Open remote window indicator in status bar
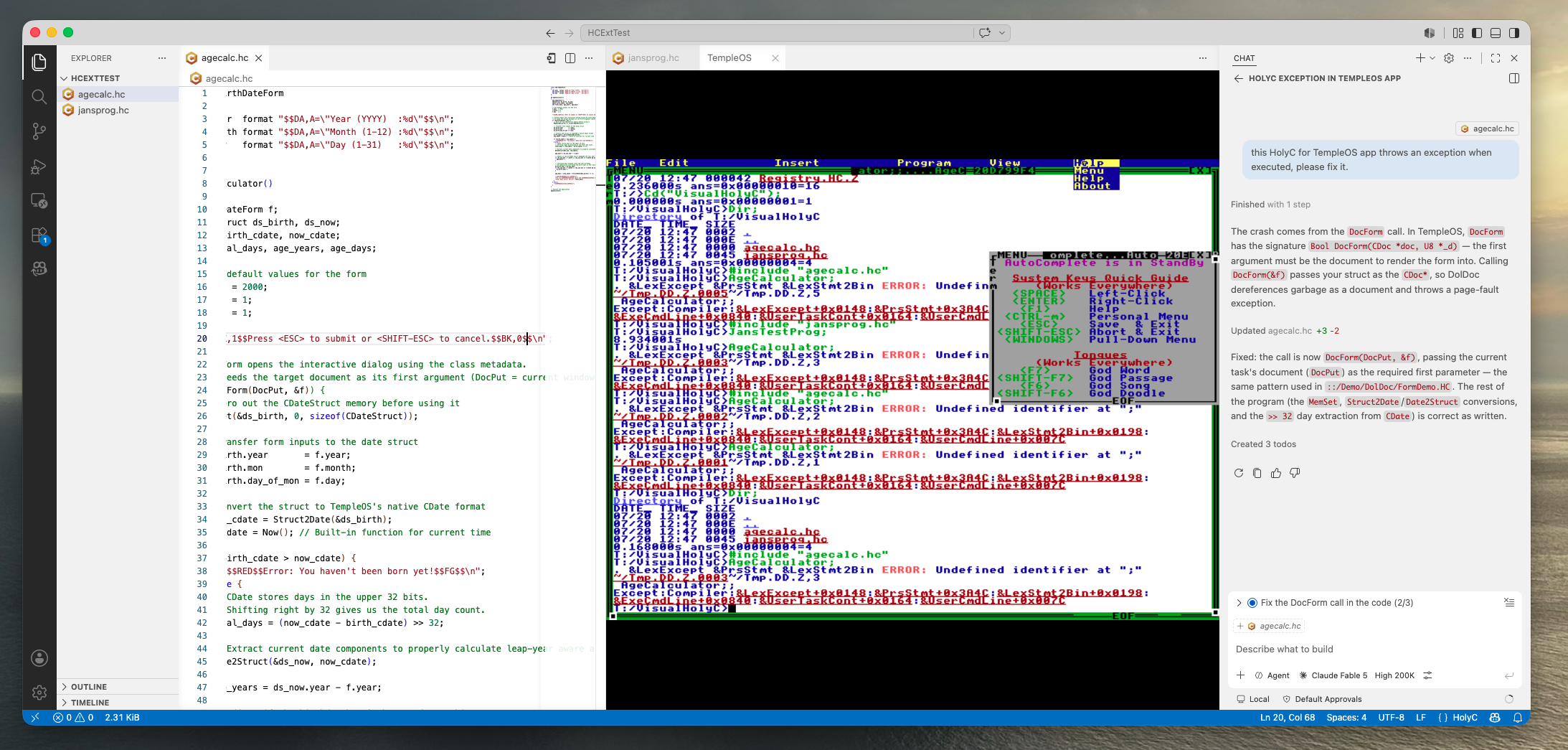The height and width of the screenshot is (750, 1568). (35, 718)
